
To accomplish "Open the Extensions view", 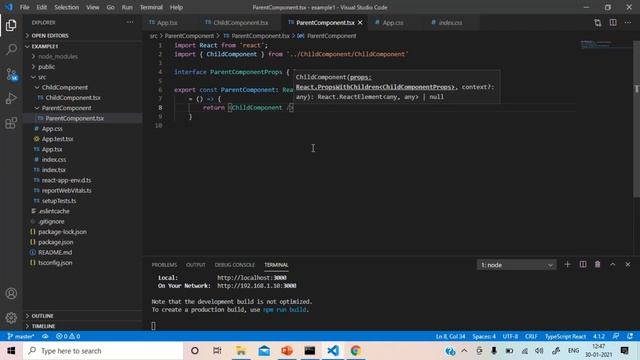I will [11, 123].
